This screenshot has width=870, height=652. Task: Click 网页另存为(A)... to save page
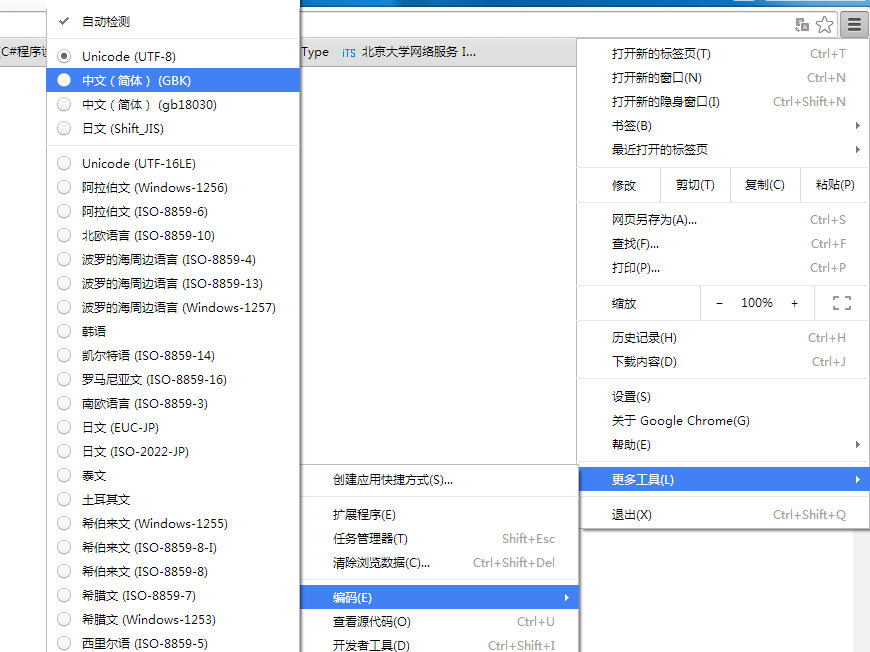(x=723, y=220)
